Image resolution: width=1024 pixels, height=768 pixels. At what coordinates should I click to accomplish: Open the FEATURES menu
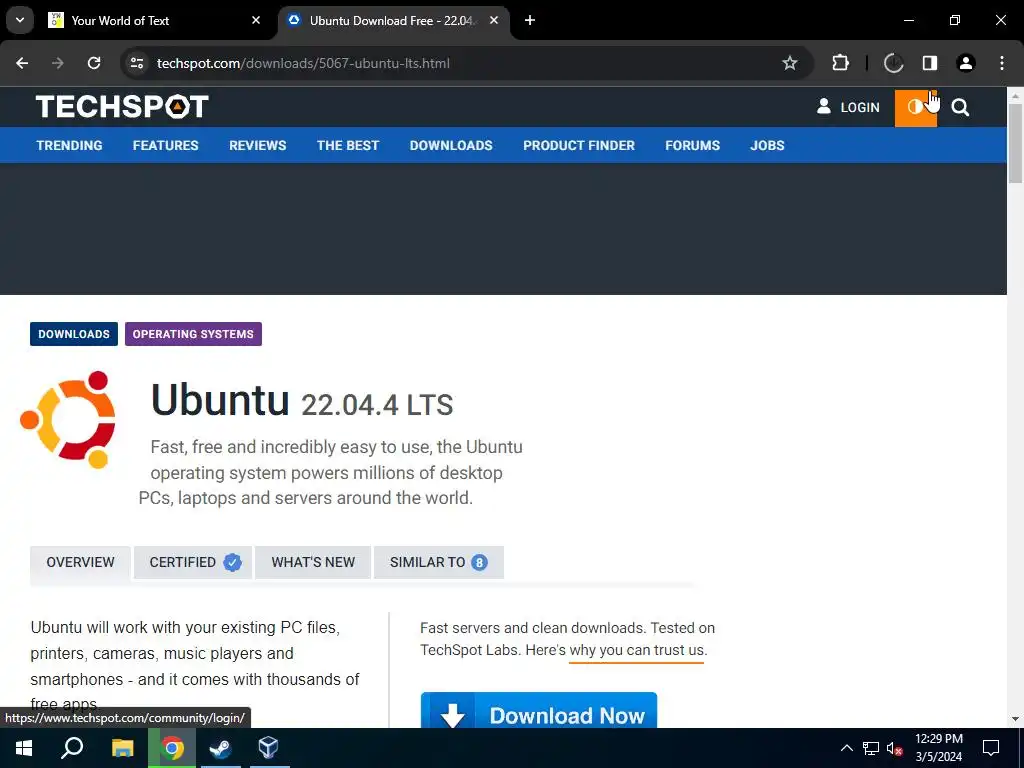(165, 145)
